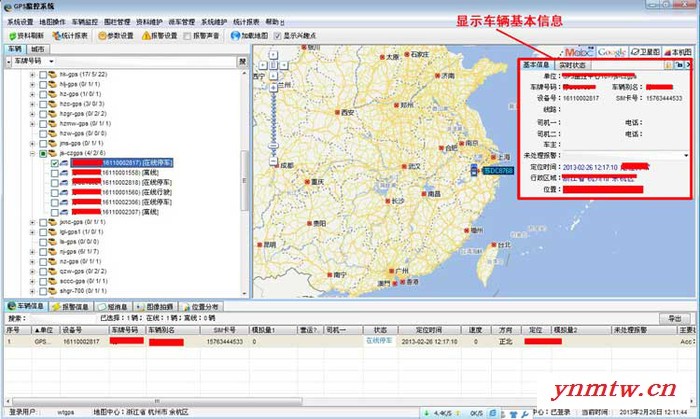The height and width of the screenshot is (419, 700).
Task: Zoom in on the map with plus button
Action: click(273, 87)
